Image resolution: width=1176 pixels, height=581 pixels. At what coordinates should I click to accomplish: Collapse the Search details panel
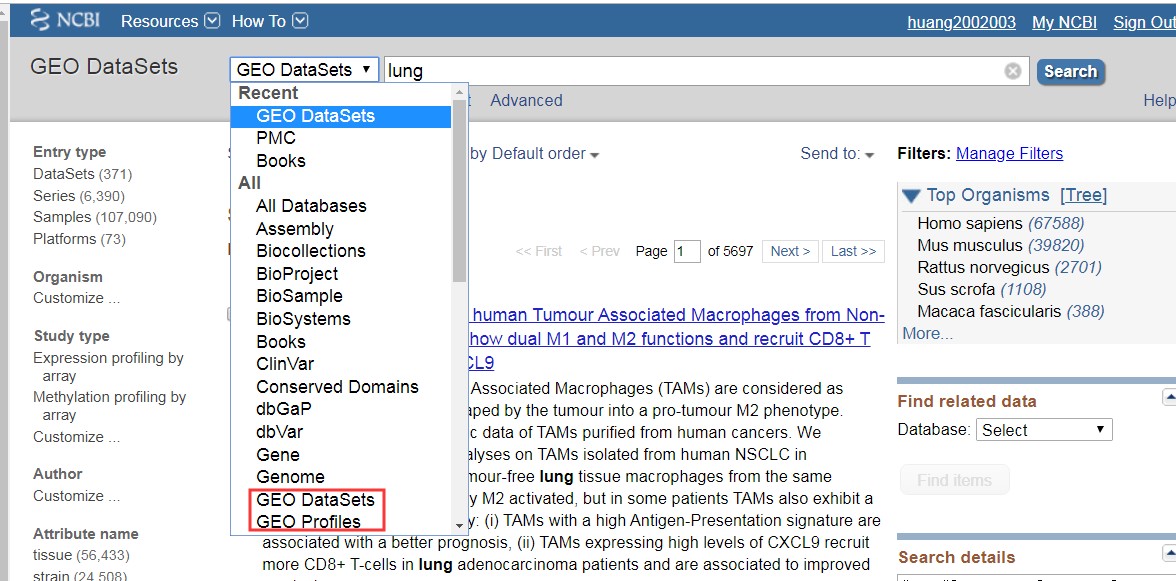point(1168,554)
